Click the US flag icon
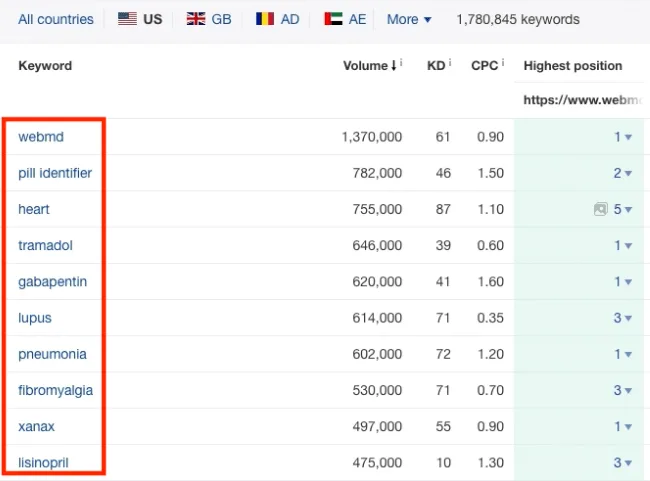The image size is (650, 481). pos(127,19)
